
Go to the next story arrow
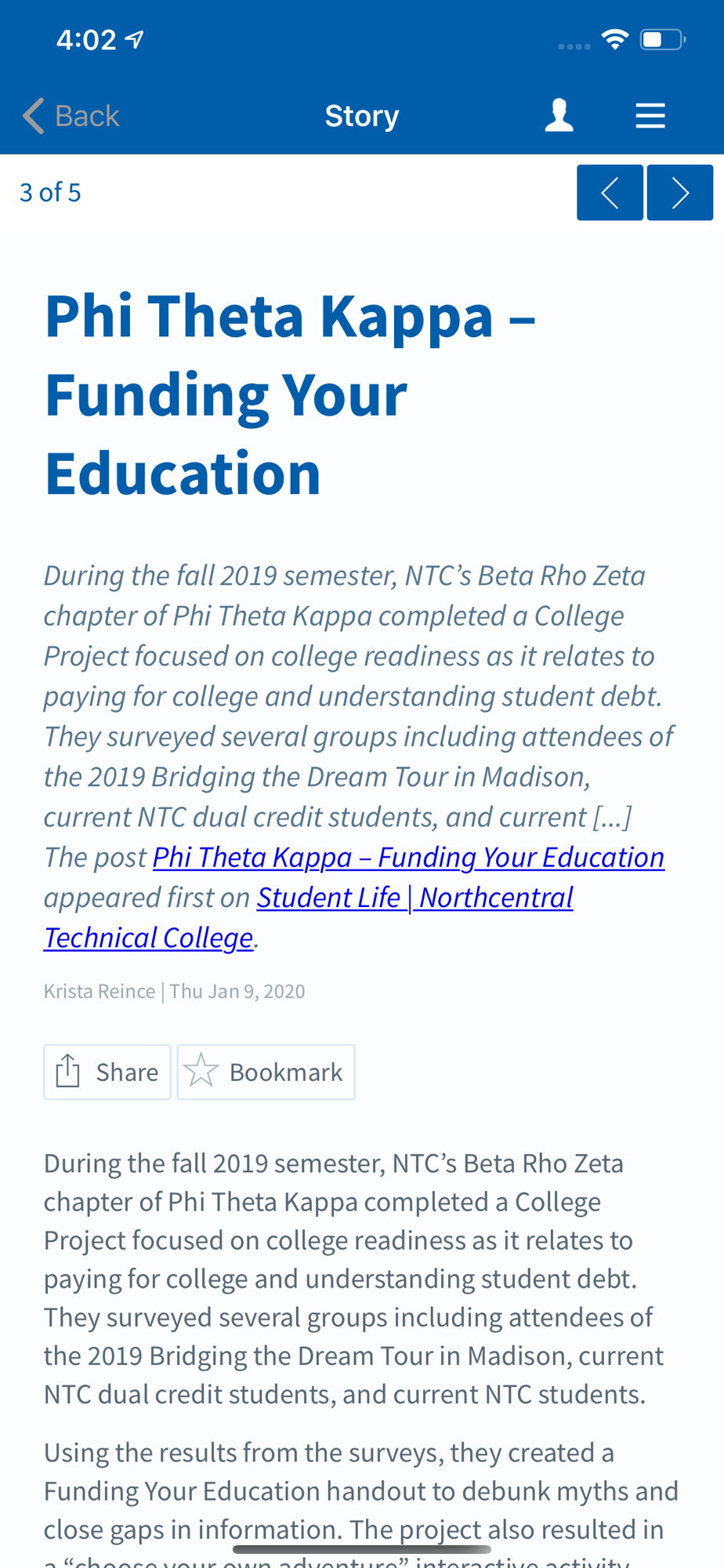(680, 192)
